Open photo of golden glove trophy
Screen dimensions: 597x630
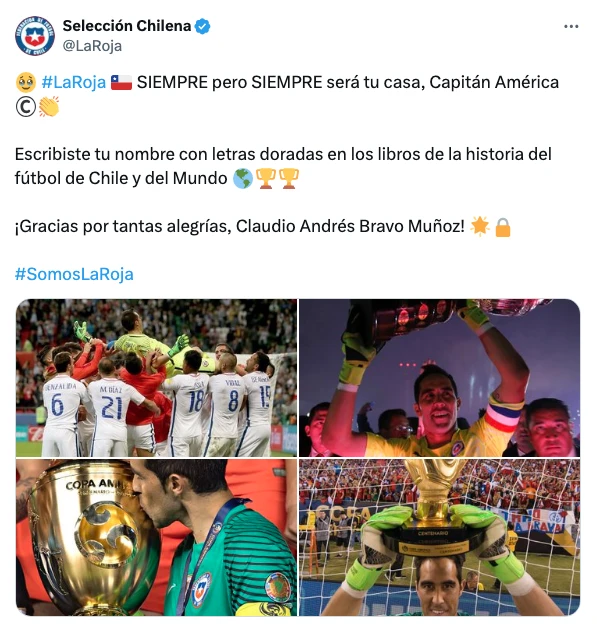click(x=440, y=537)
